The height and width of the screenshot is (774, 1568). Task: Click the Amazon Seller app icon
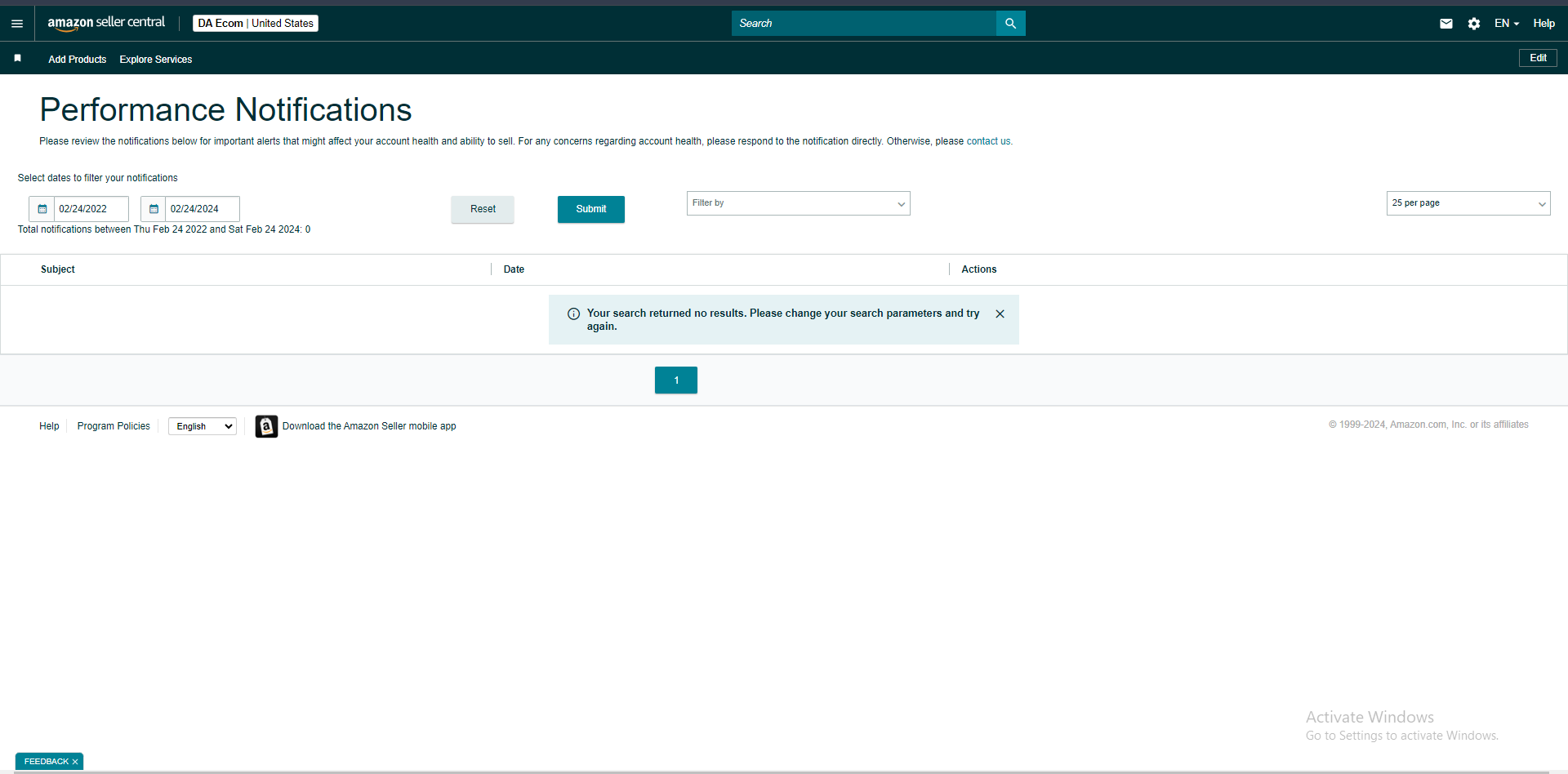[266, 426]
